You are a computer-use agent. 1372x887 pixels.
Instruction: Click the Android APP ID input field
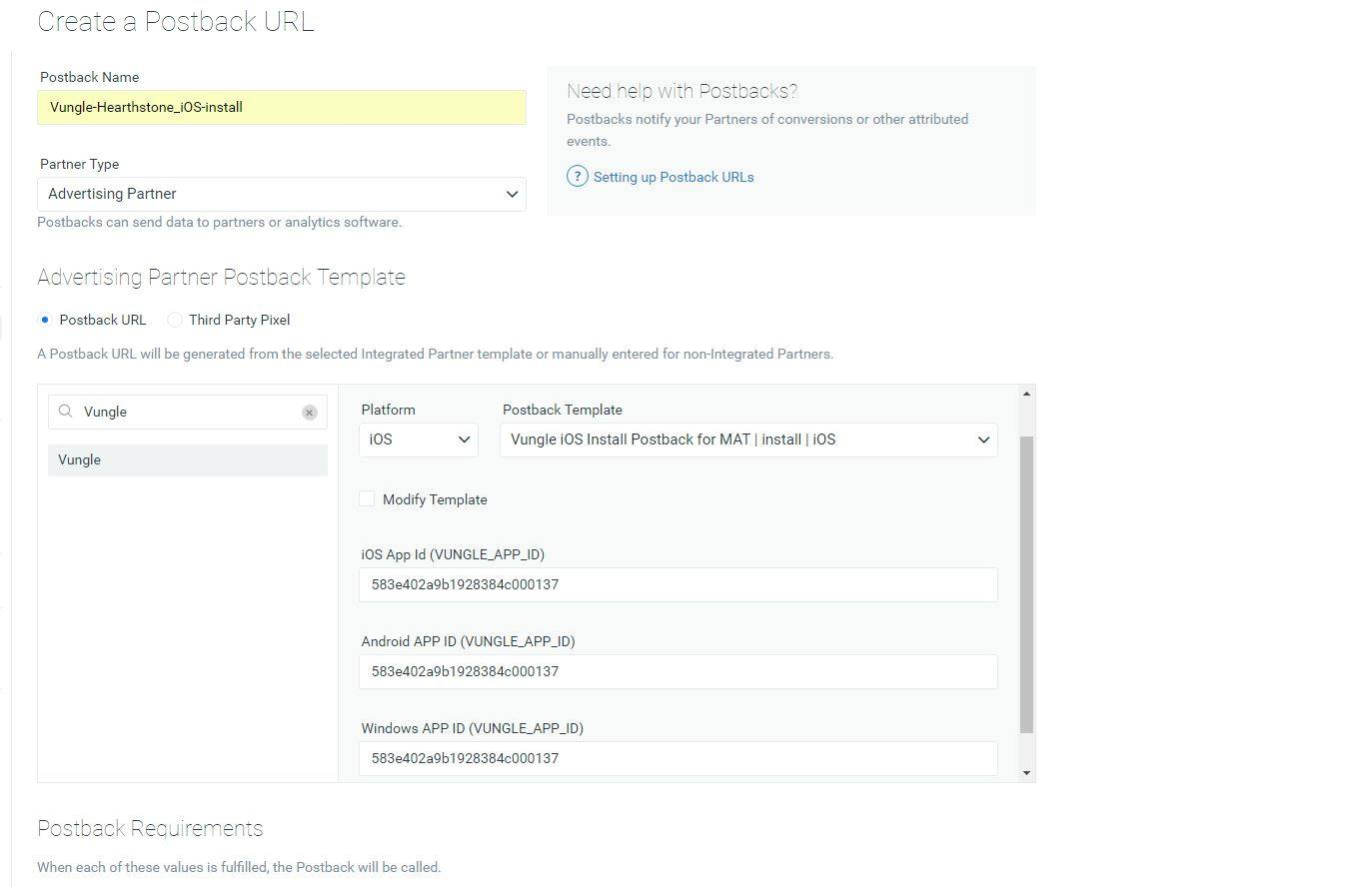679,671
